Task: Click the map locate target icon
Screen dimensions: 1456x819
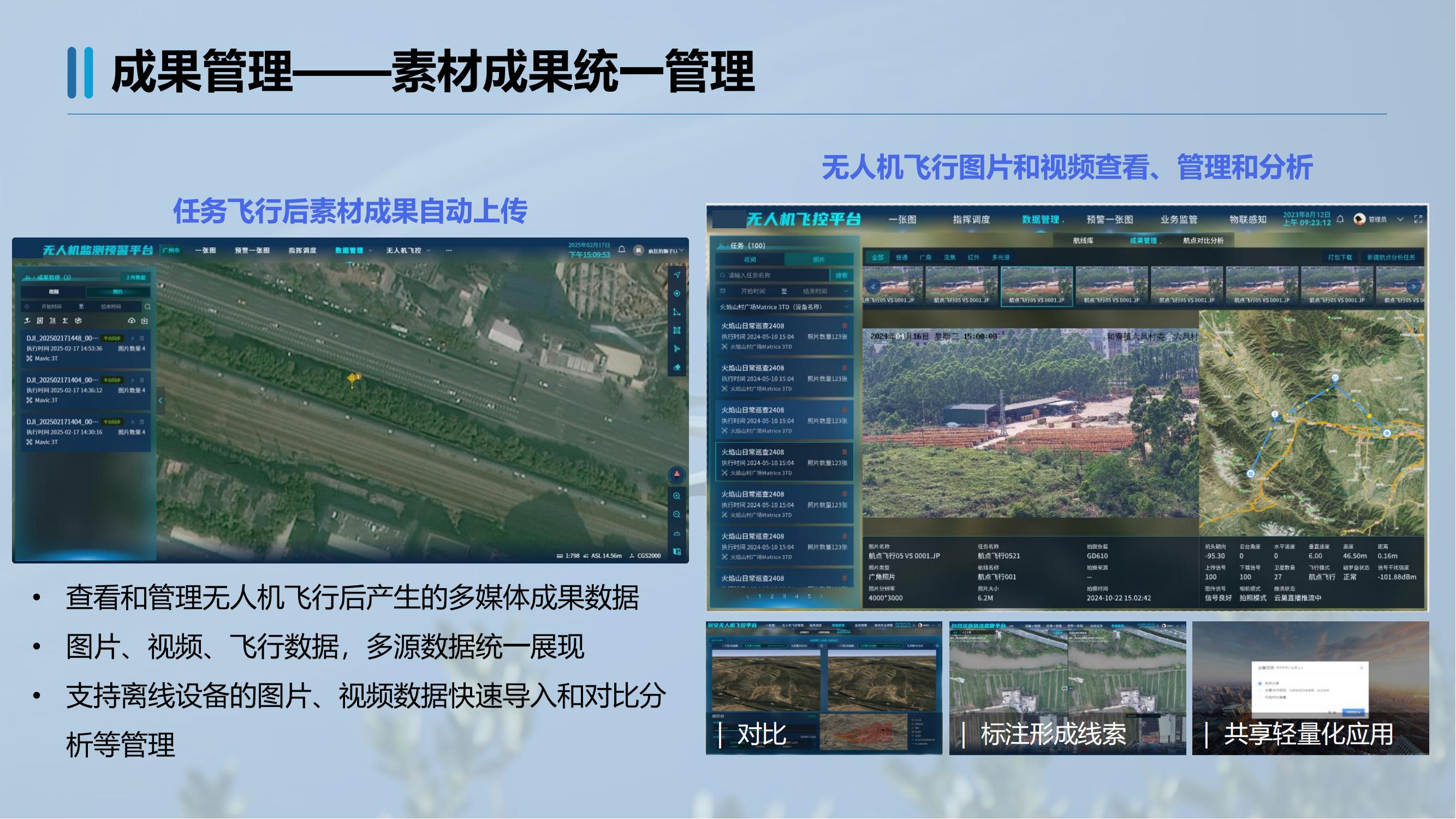Action: point(676,293)
